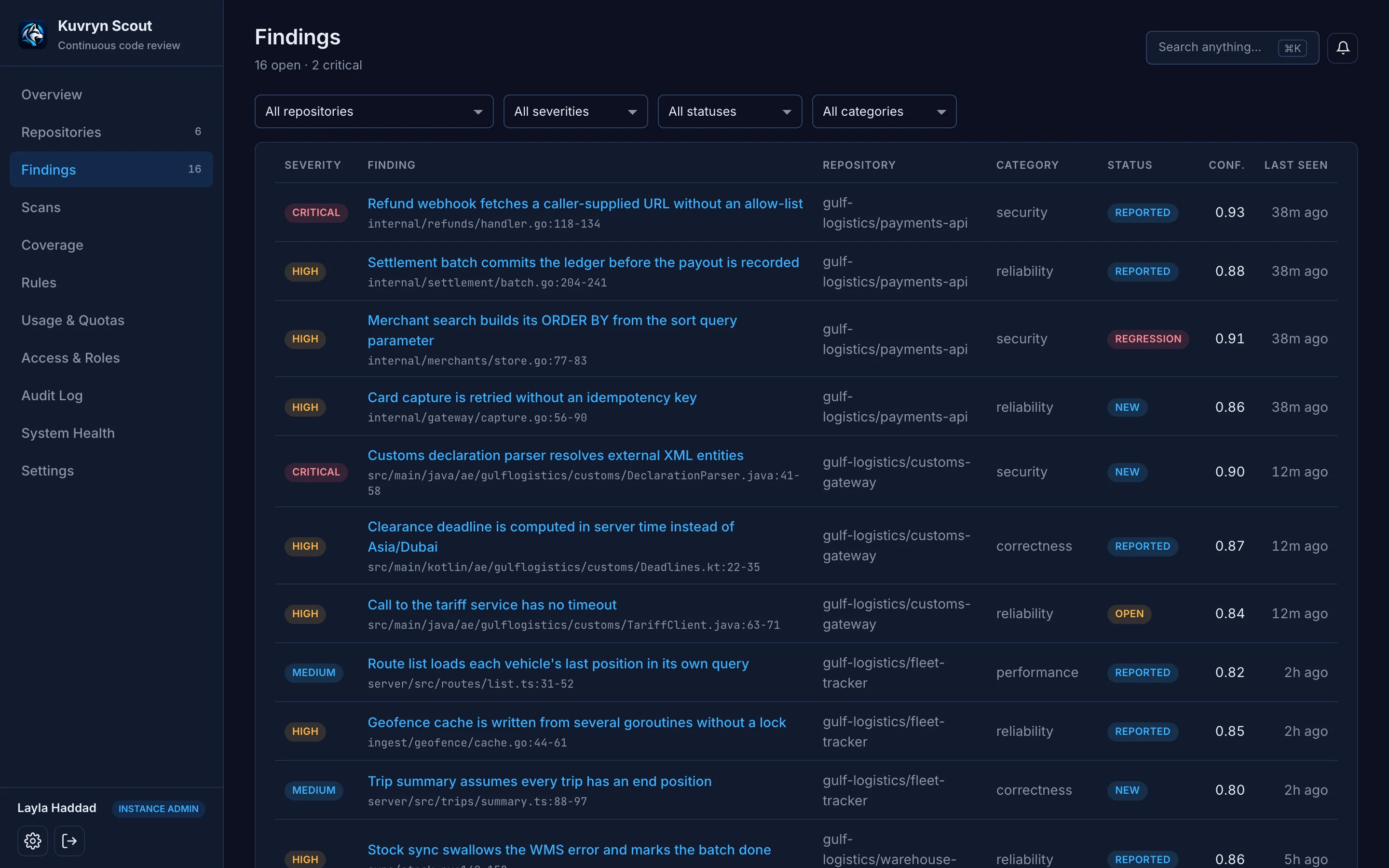Open Settings in the sidebar
Screen dimensions: 1389x868
coord(111,470)
